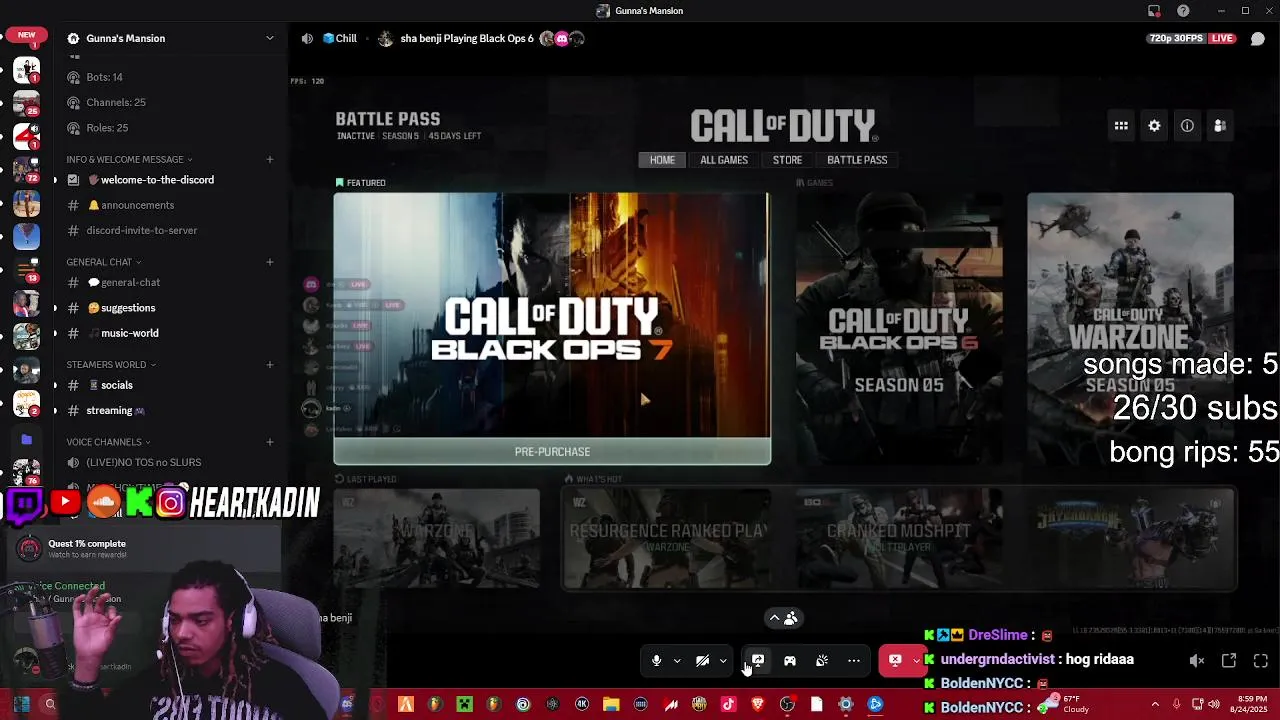The width and height of the screenshot is (1280, 720).
Task: Open Resurgence Ranked Play tile
Action: point(667,539)
